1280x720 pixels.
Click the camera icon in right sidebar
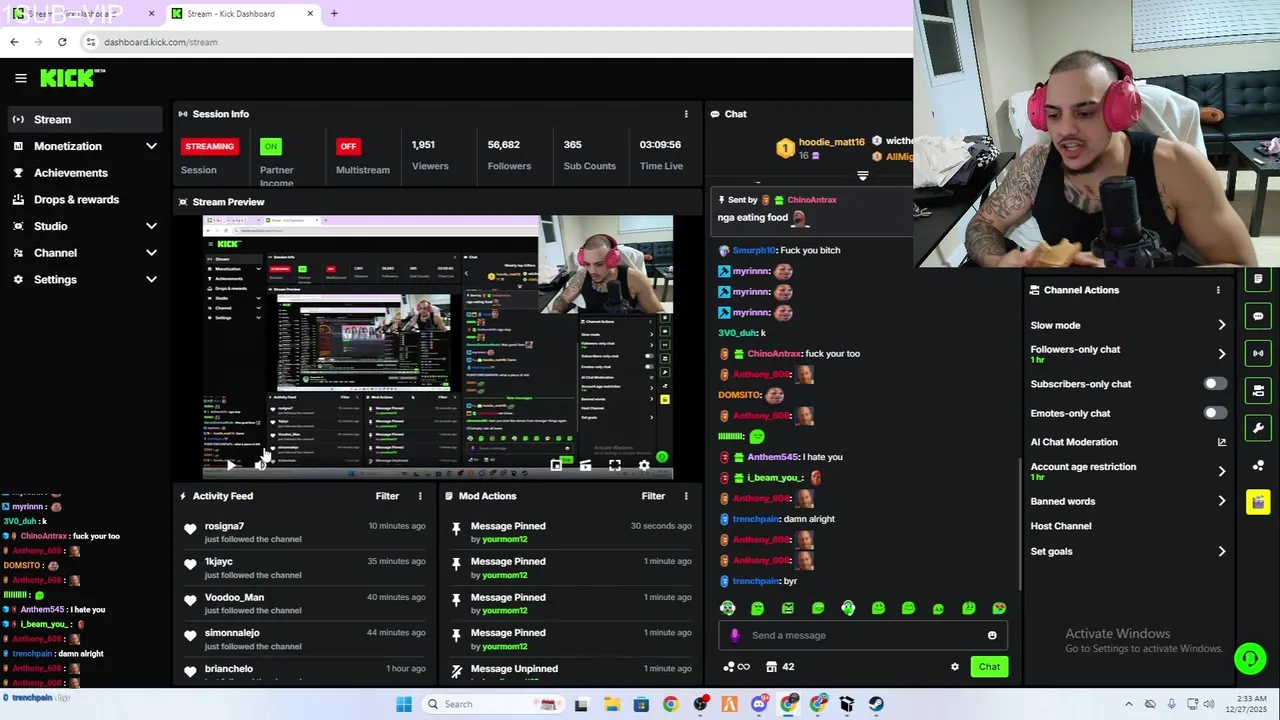(1258, 390)
